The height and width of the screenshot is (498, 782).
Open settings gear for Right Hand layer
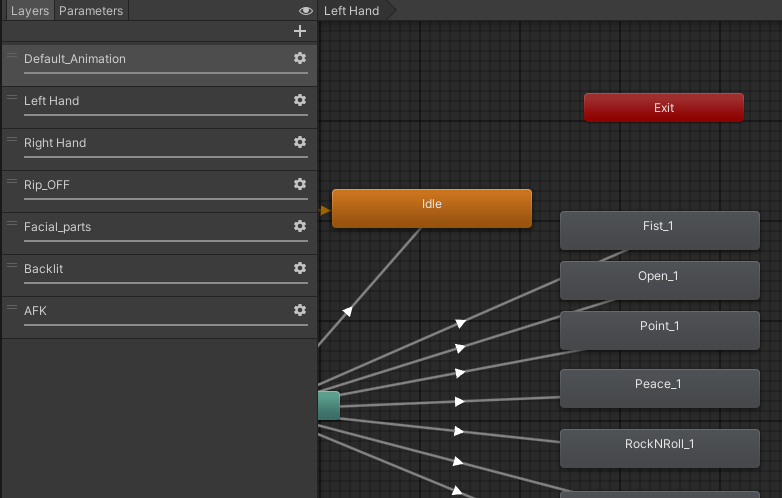(x=300, y=142)
